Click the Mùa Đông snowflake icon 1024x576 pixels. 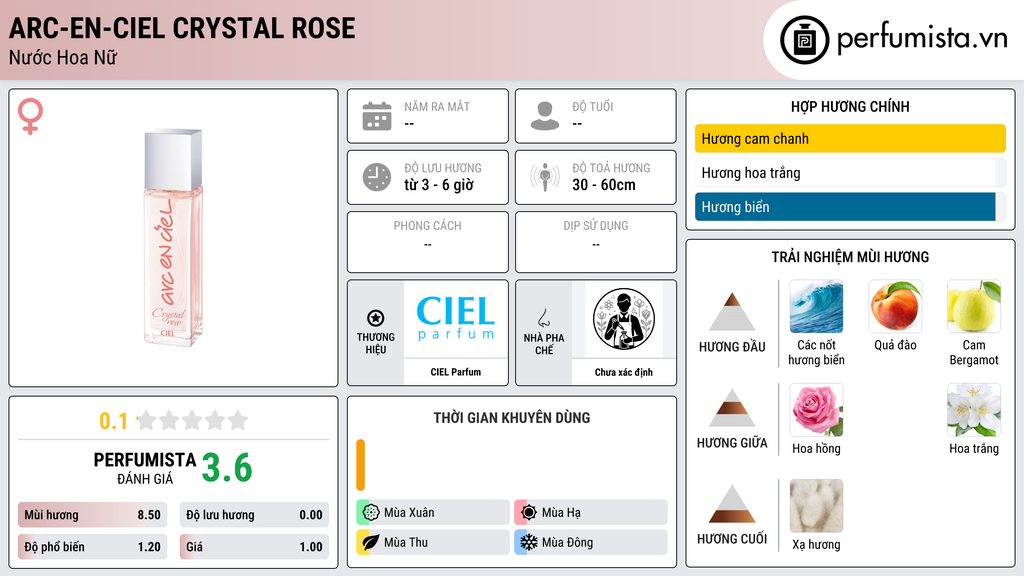pos(529,542)
